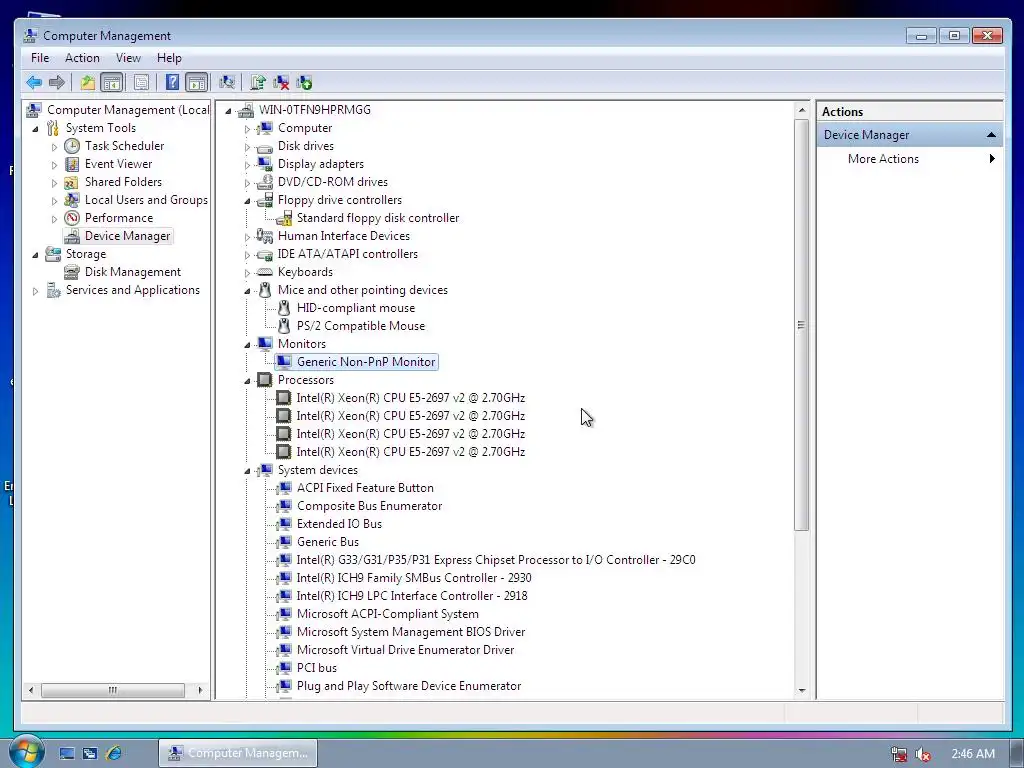Expand the Human Interface Devices category
1024x768 pixels.
click(247, 236)
